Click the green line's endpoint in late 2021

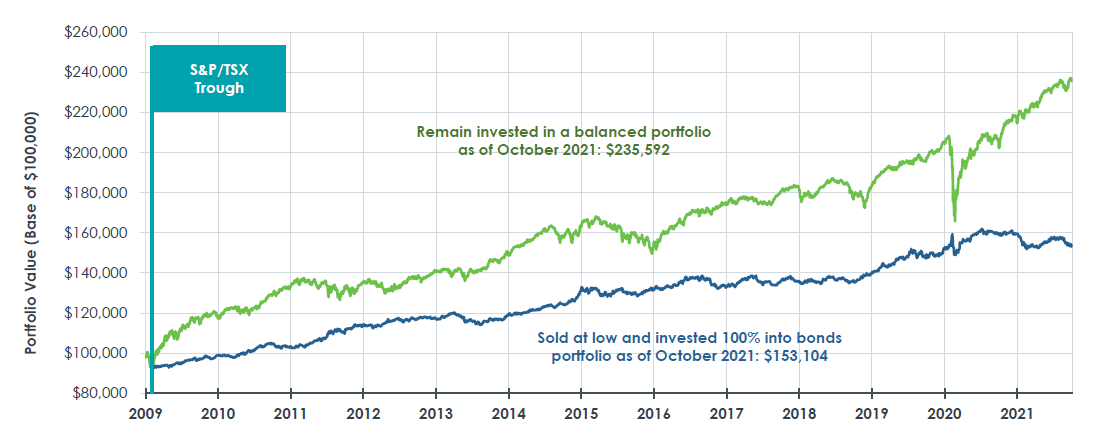click(x=1072, y=79)
